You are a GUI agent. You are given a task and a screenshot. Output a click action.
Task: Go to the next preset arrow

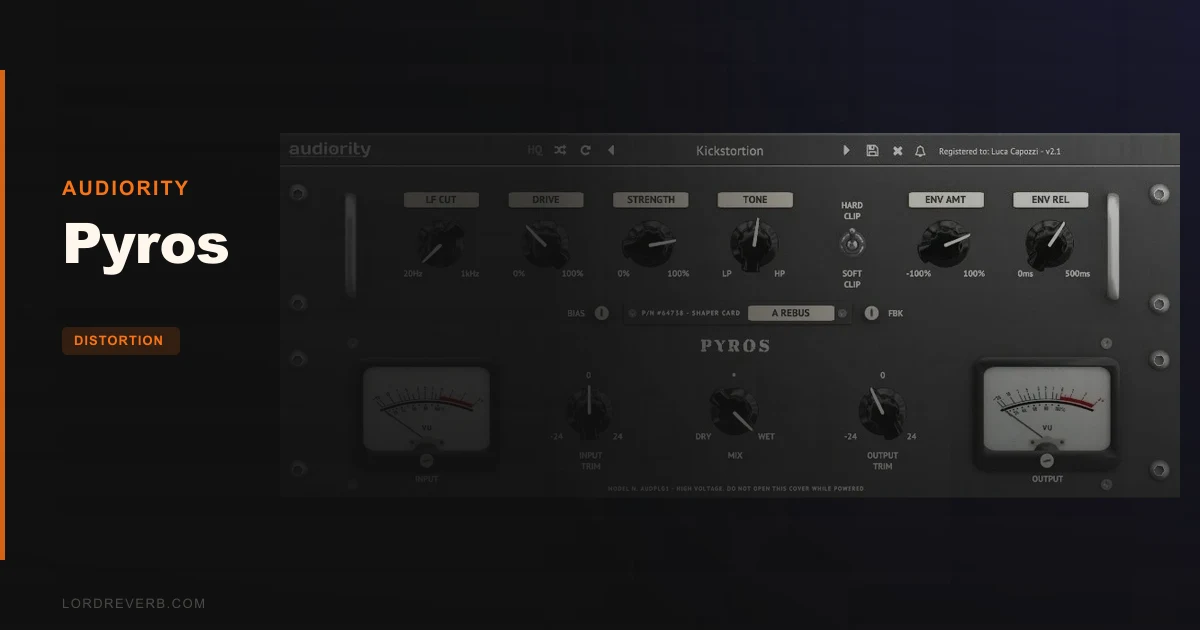coord(846,151)
